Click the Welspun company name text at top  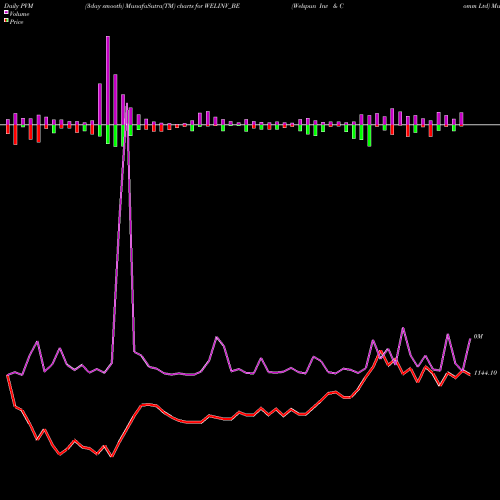click(x=318, y=6)
